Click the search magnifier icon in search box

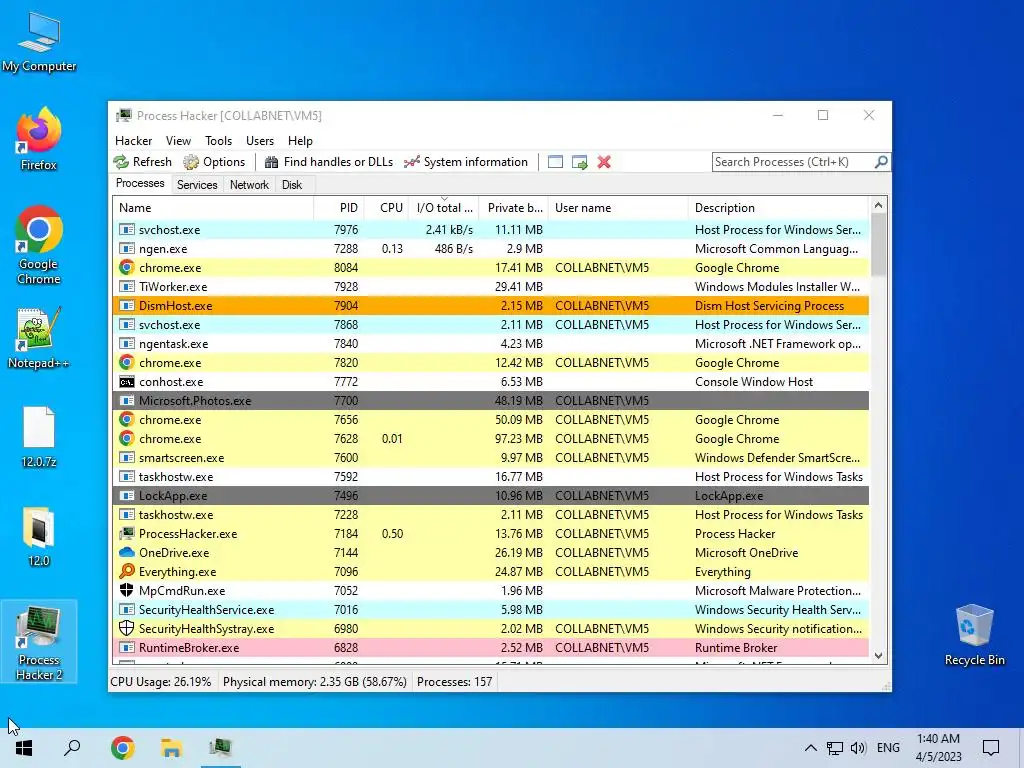[881, 161]
